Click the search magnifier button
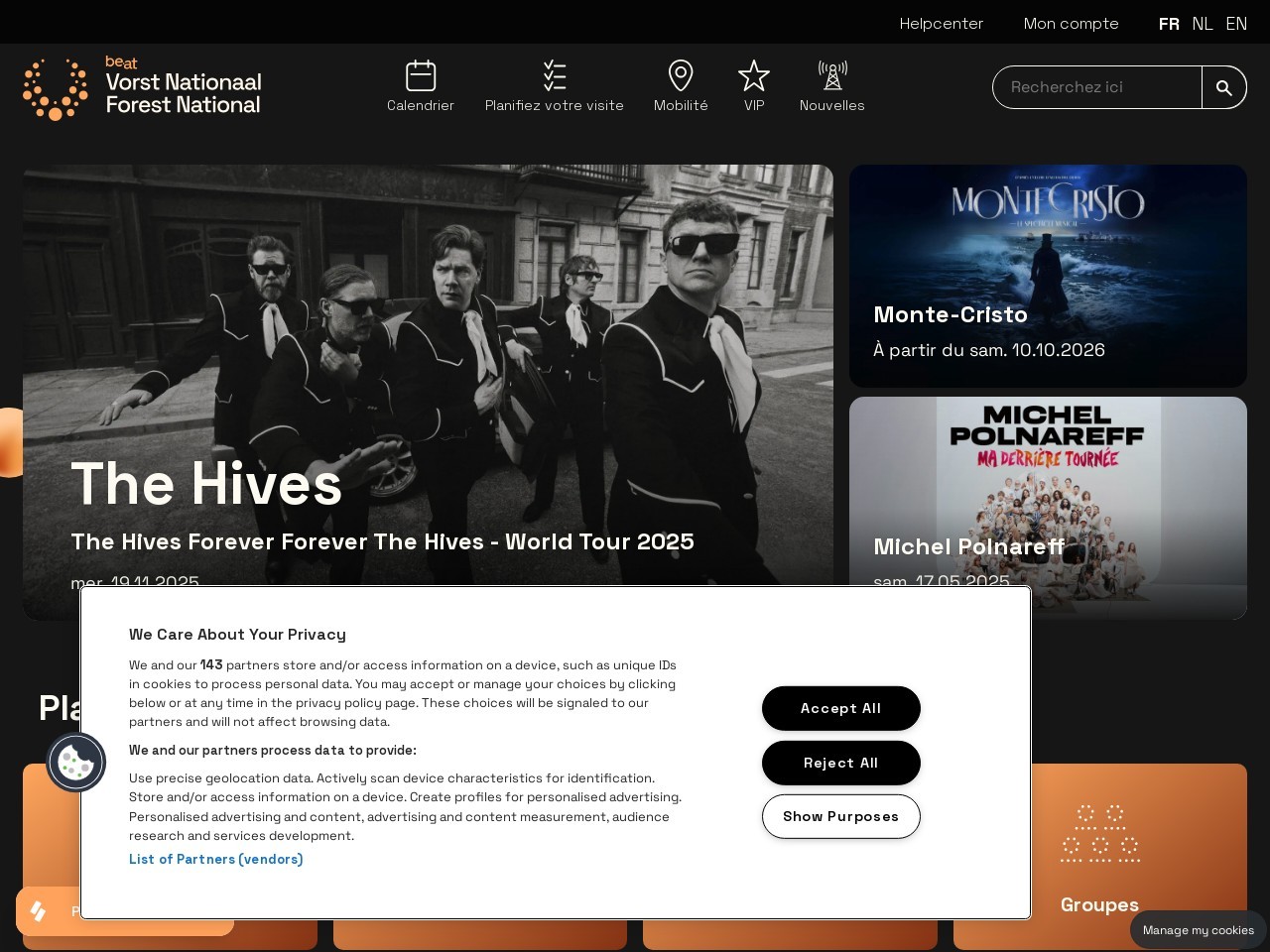1270x952 pixels. (1224, 87)
